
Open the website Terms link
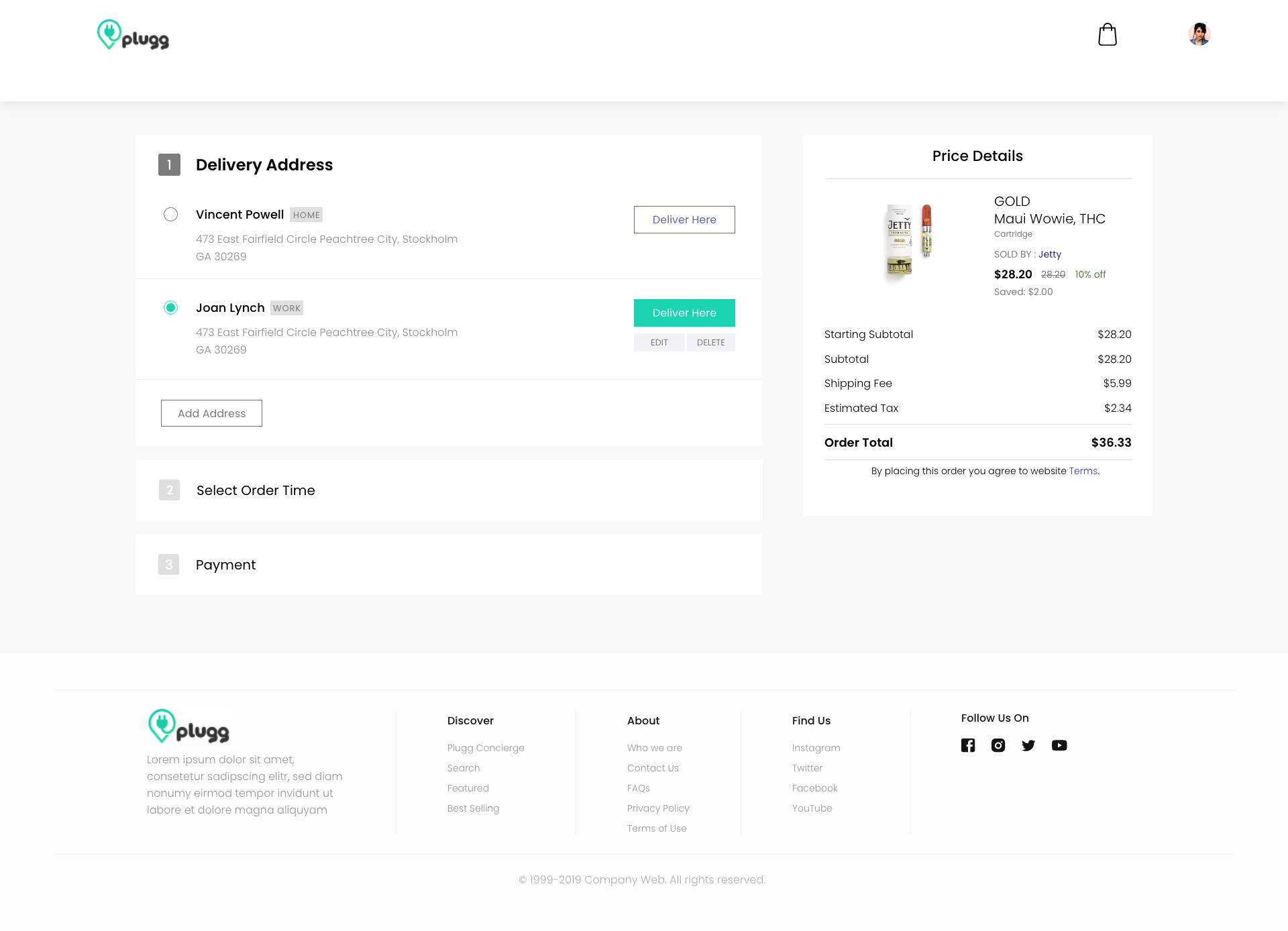(1083, 471)
